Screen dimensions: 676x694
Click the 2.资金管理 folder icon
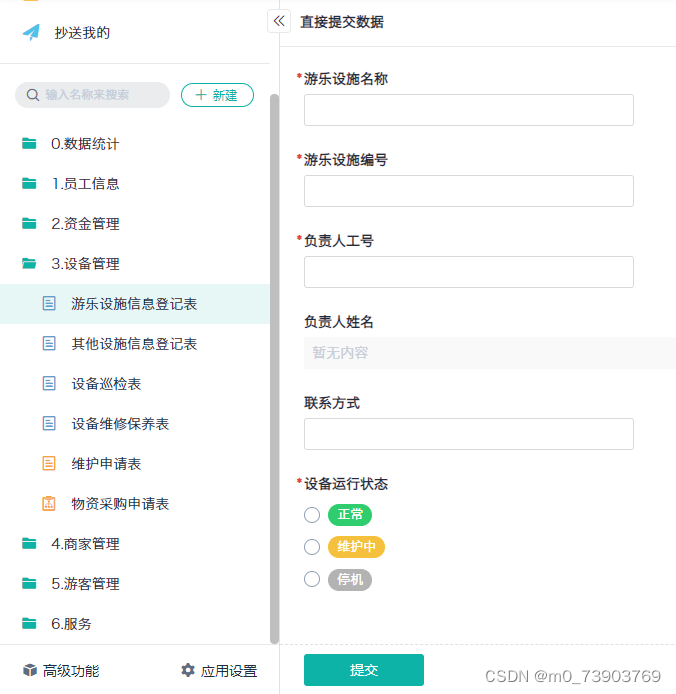(29, 224)
